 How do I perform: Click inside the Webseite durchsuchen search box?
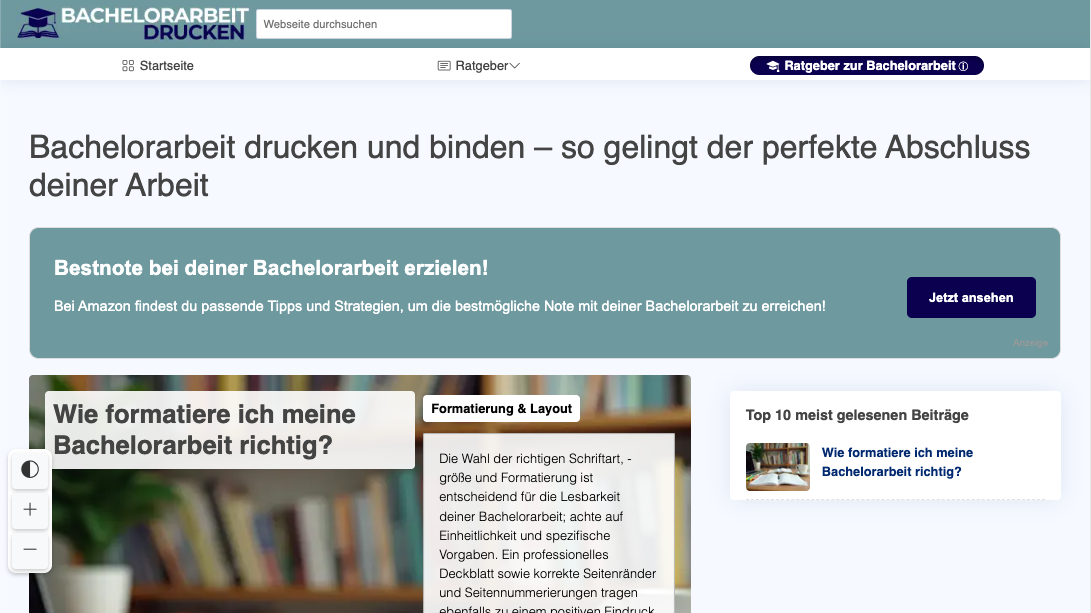tap(383, 23)
